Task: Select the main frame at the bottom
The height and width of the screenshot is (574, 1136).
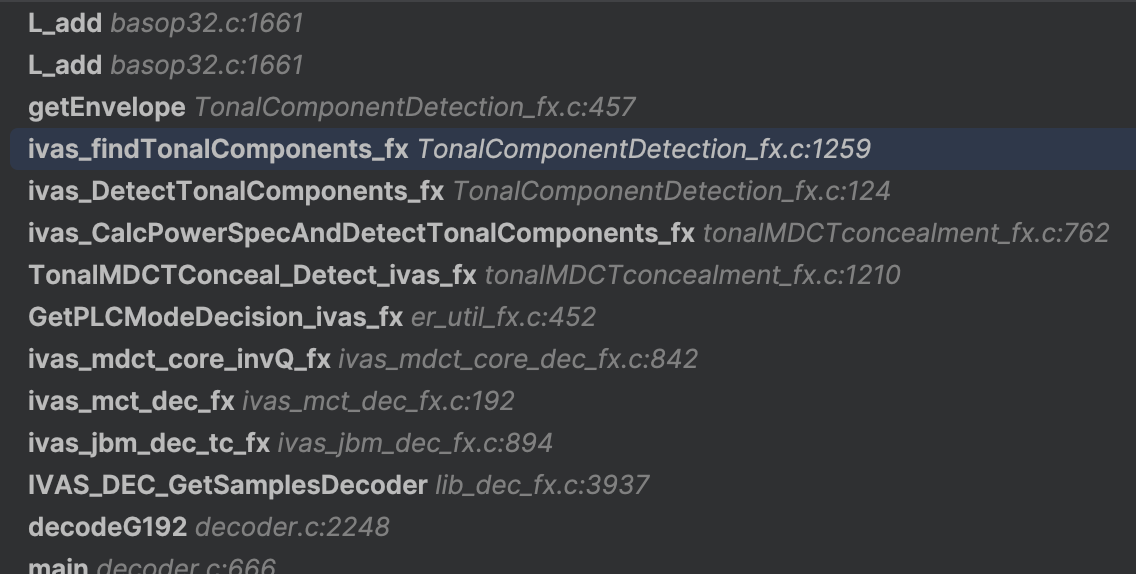Action: [58, 566]
